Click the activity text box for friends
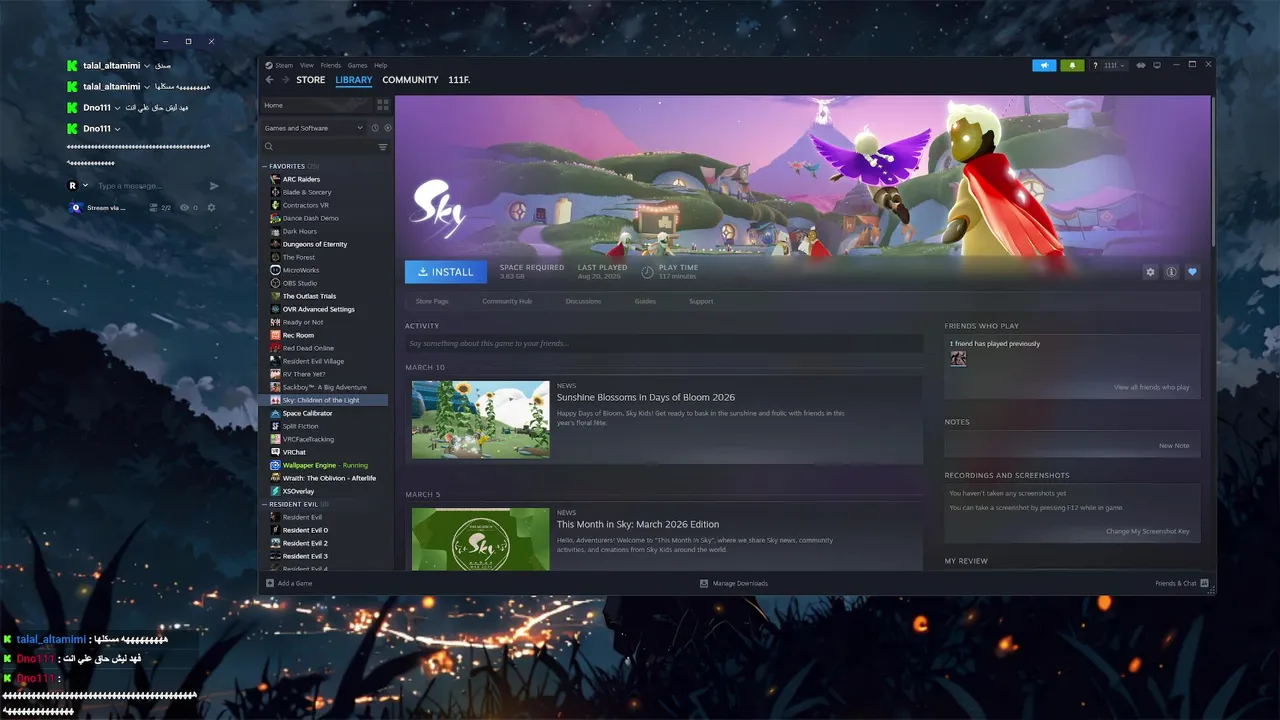Image resolution: width=1280 pixels, height=720 pixels. (664, 343)
